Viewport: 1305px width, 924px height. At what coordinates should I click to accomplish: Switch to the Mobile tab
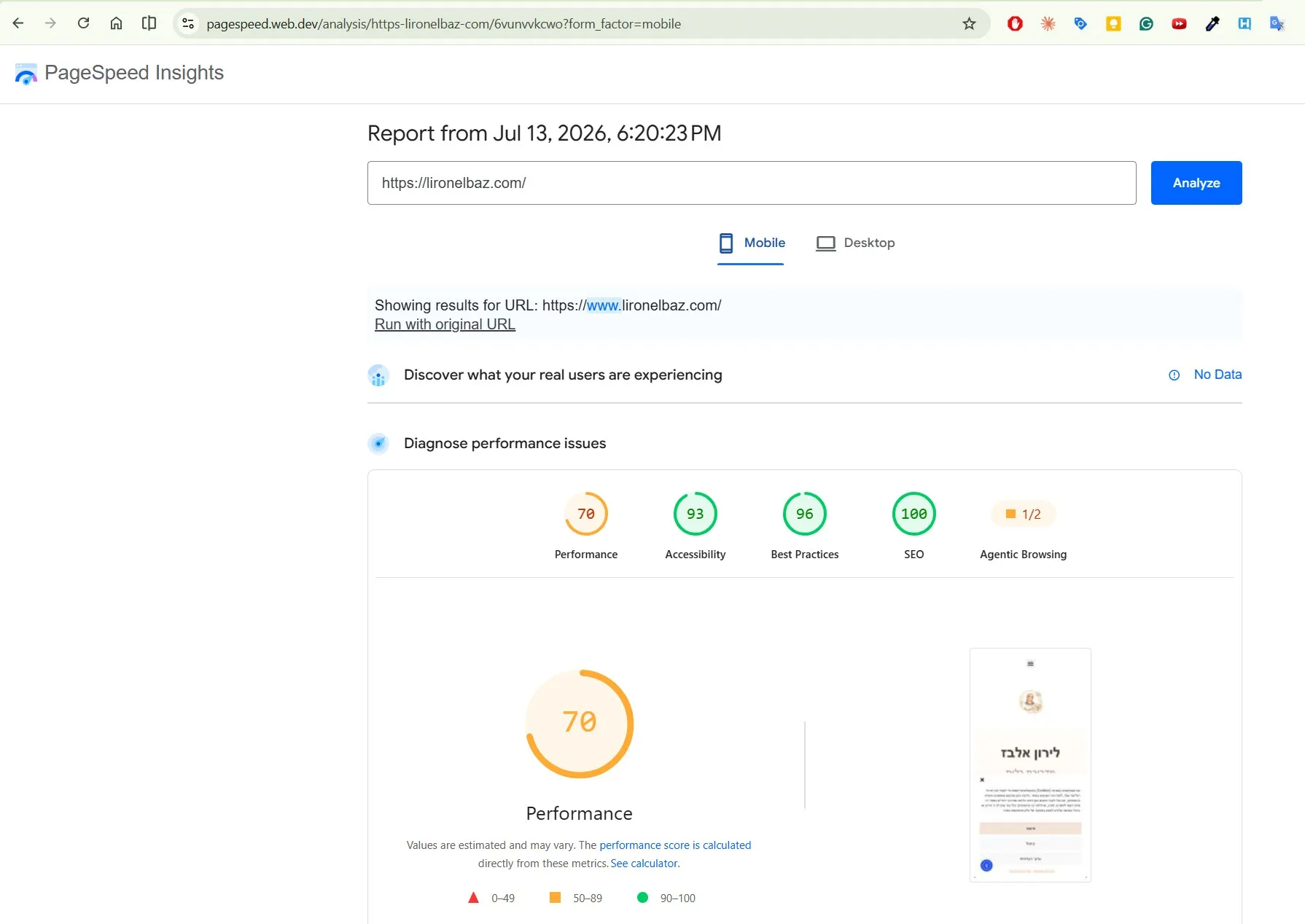coord(751,243)
